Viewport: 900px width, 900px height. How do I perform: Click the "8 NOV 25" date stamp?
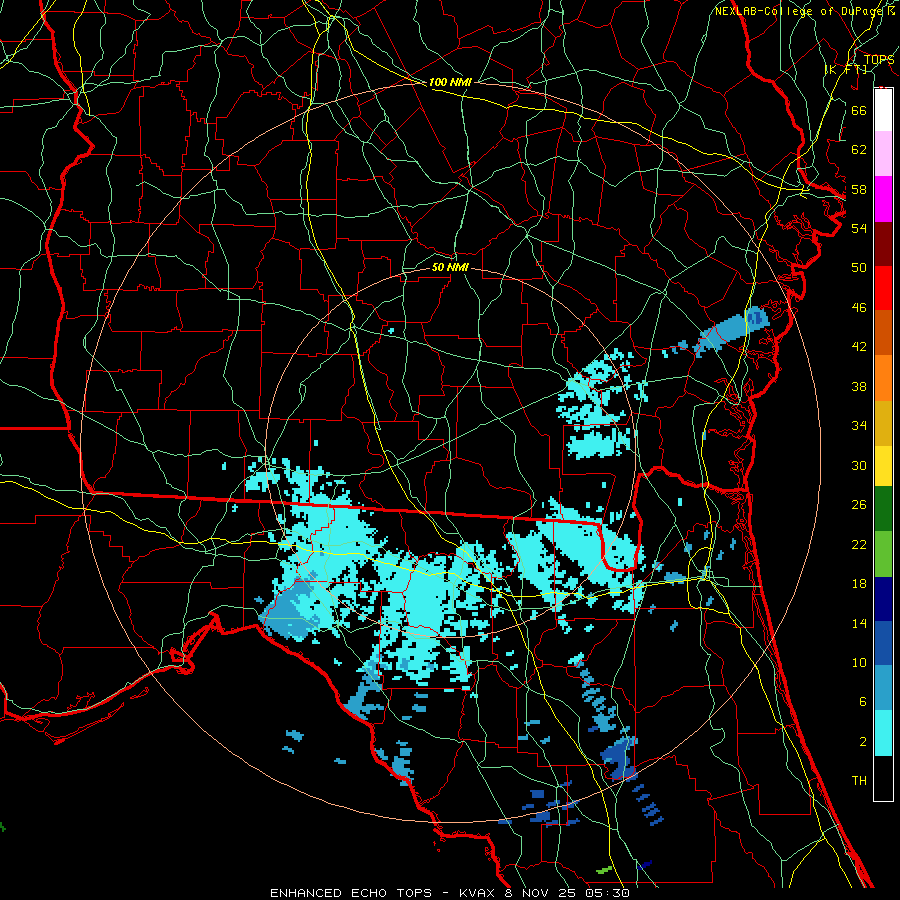542,893
